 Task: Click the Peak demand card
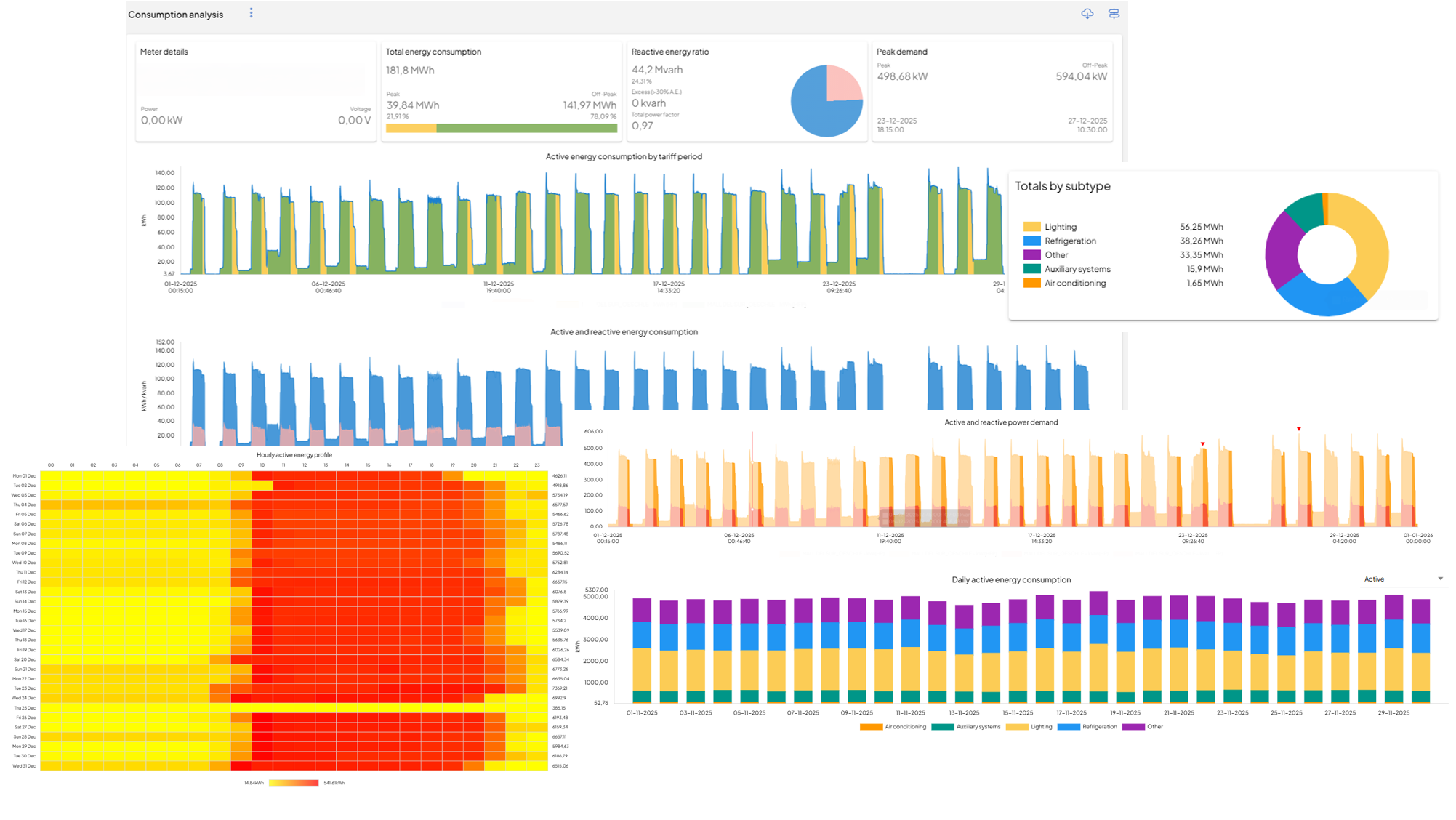tap(992, 91)
